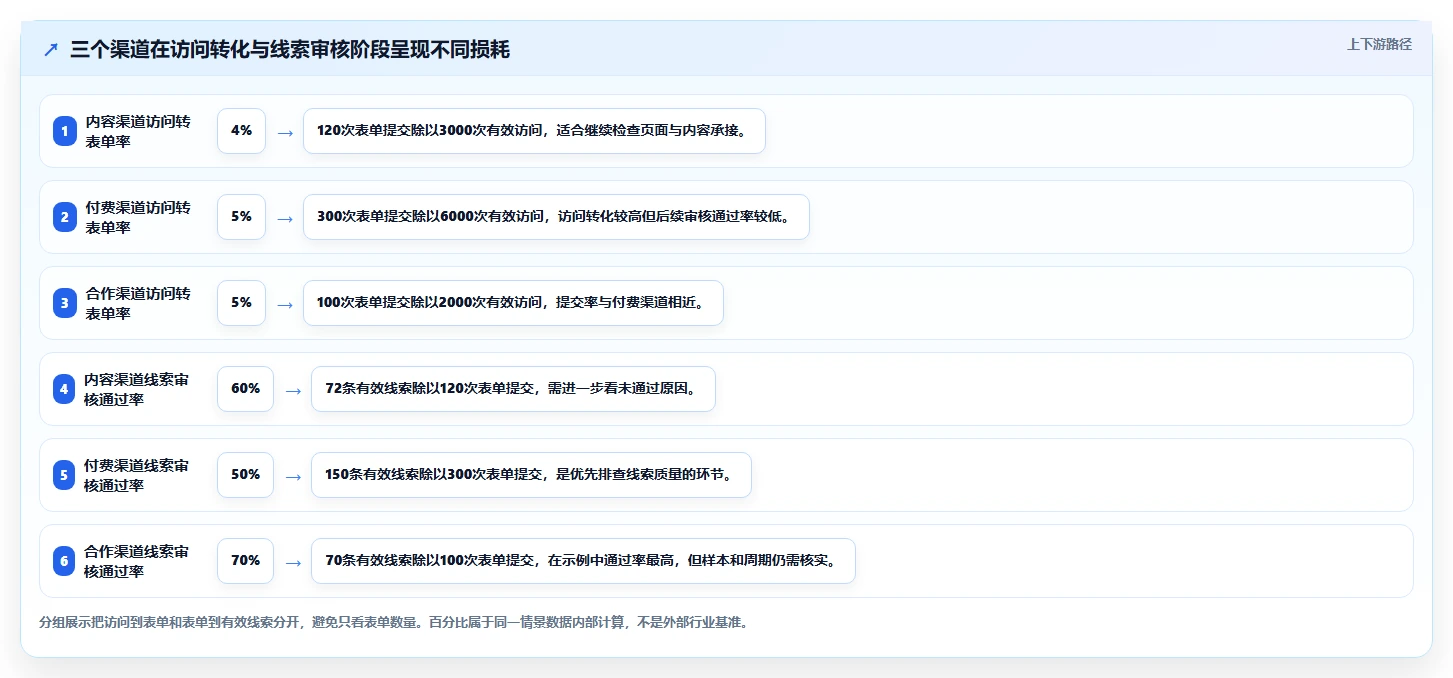Click the title 三个渠道在访问转化与线索审核阶段呈现不同损耗

[x=290, y=50]
